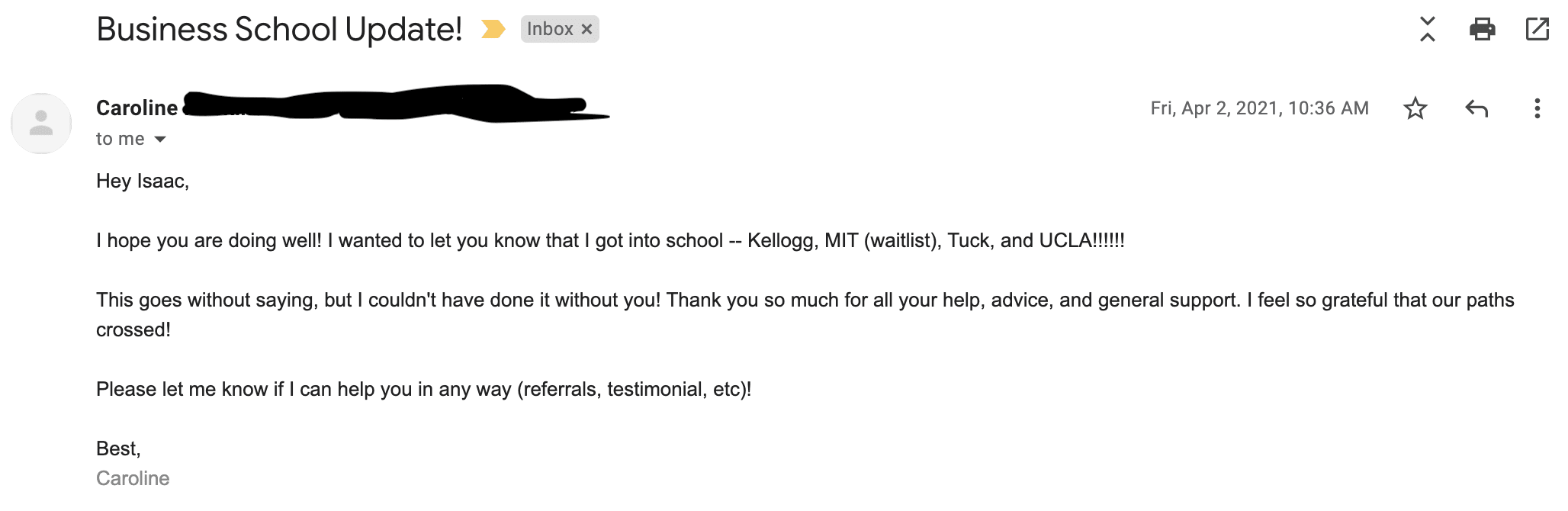Click the Reply arrow icon

[x=1476, y=108]
